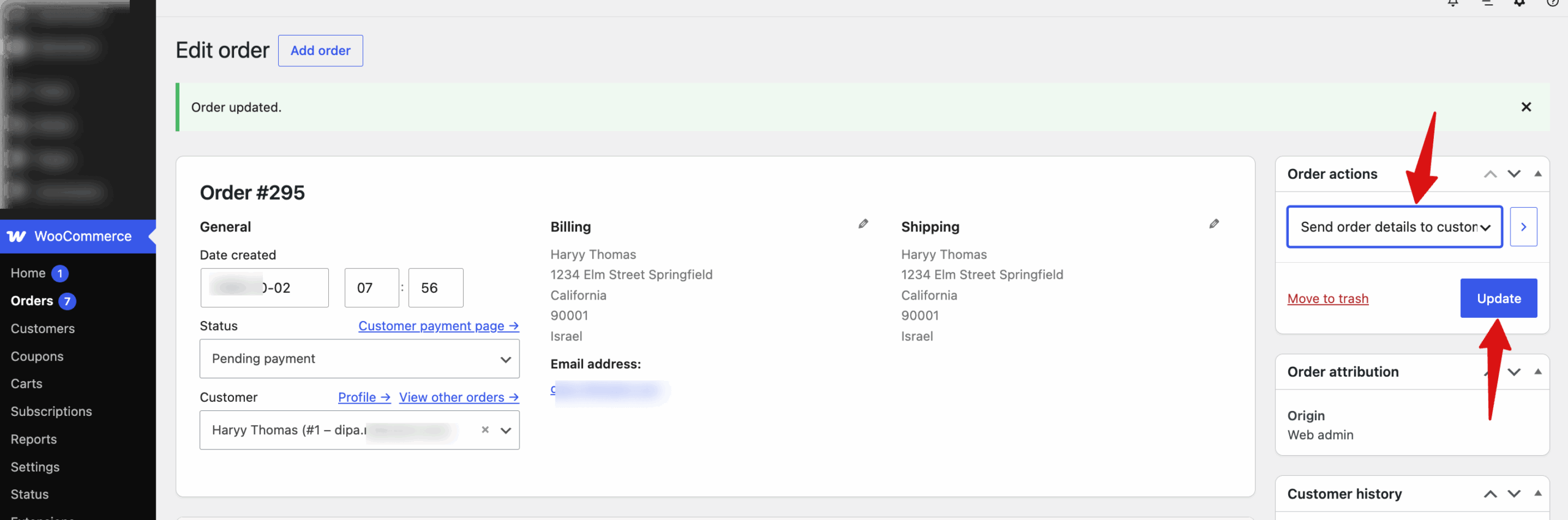Viewport: 1568px width, 520px height.
Task: Collapse the Order attribution panel
Action: (x=1538, y=372)
